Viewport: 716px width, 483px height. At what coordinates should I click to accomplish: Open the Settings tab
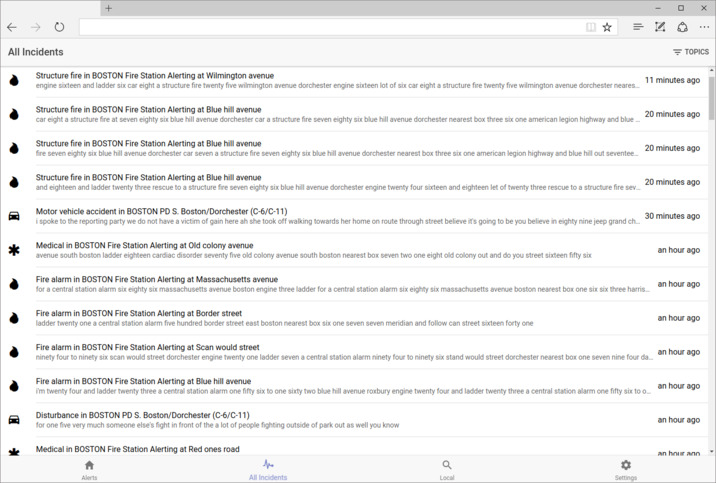pyautogui.click(x=626, y=470)
